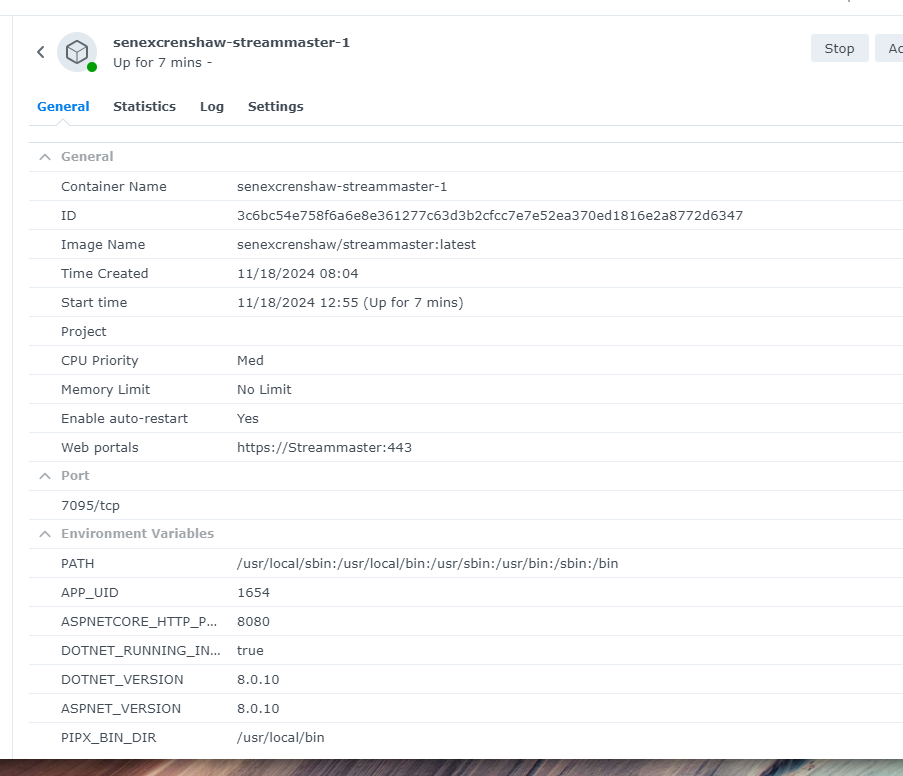Switch to the Statistics tab

click(144, 106)
